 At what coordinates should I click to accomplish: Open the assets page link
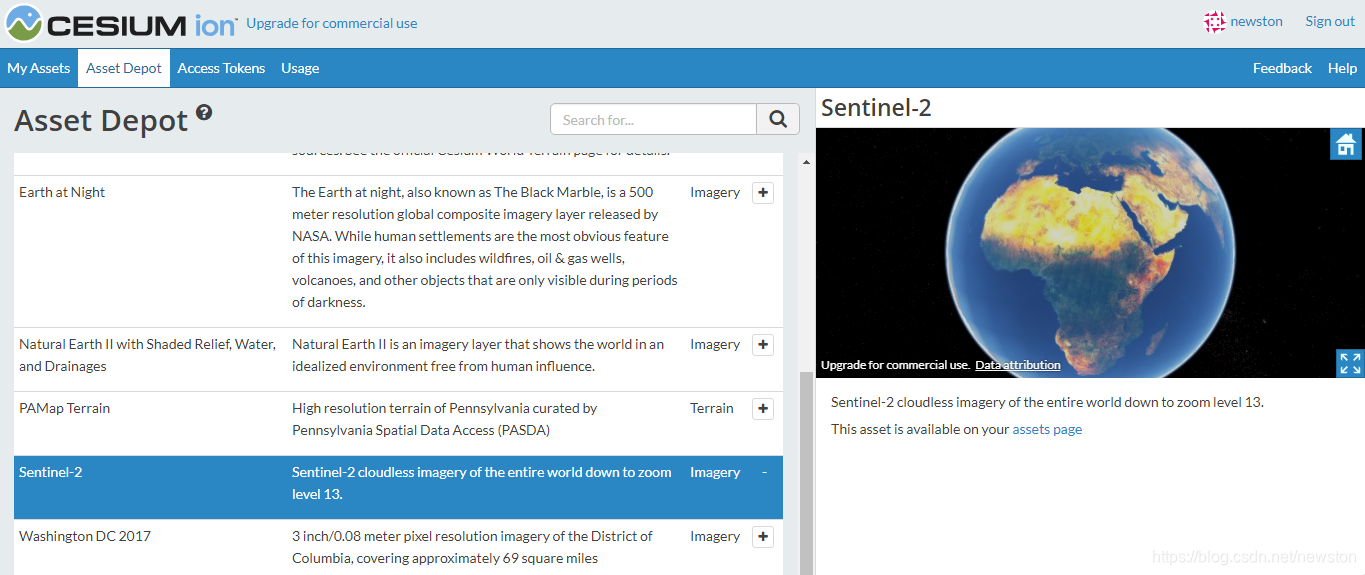point(1047,429)
